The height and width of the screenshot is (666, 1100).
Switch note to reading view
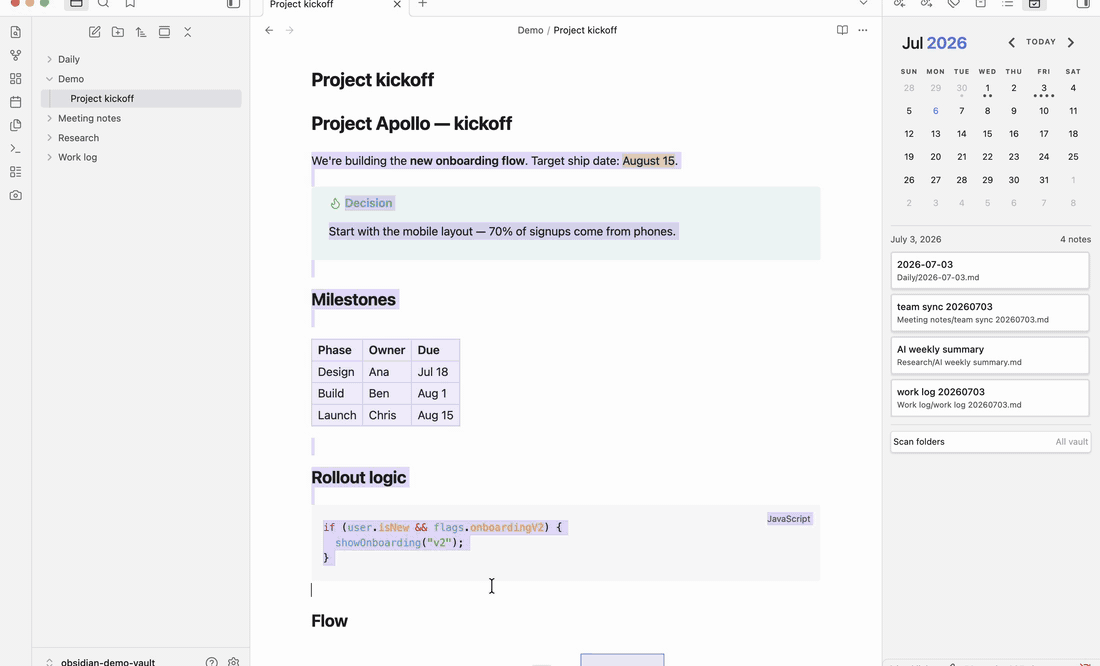click(x=843, y=30)
